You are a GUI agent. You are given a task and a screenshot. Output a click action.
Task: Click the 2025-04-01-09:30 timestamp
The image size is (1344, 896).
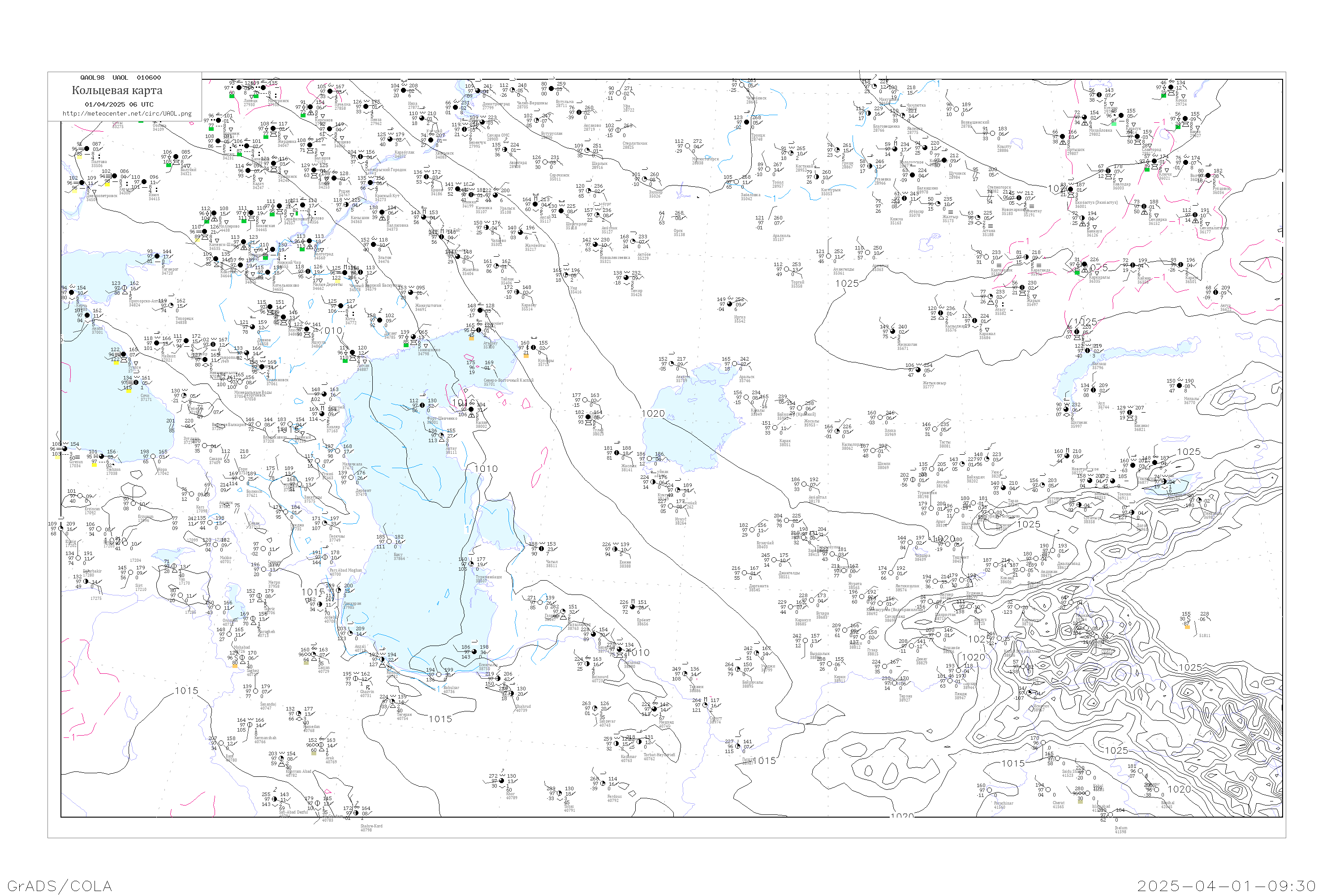click(1226, 886)
